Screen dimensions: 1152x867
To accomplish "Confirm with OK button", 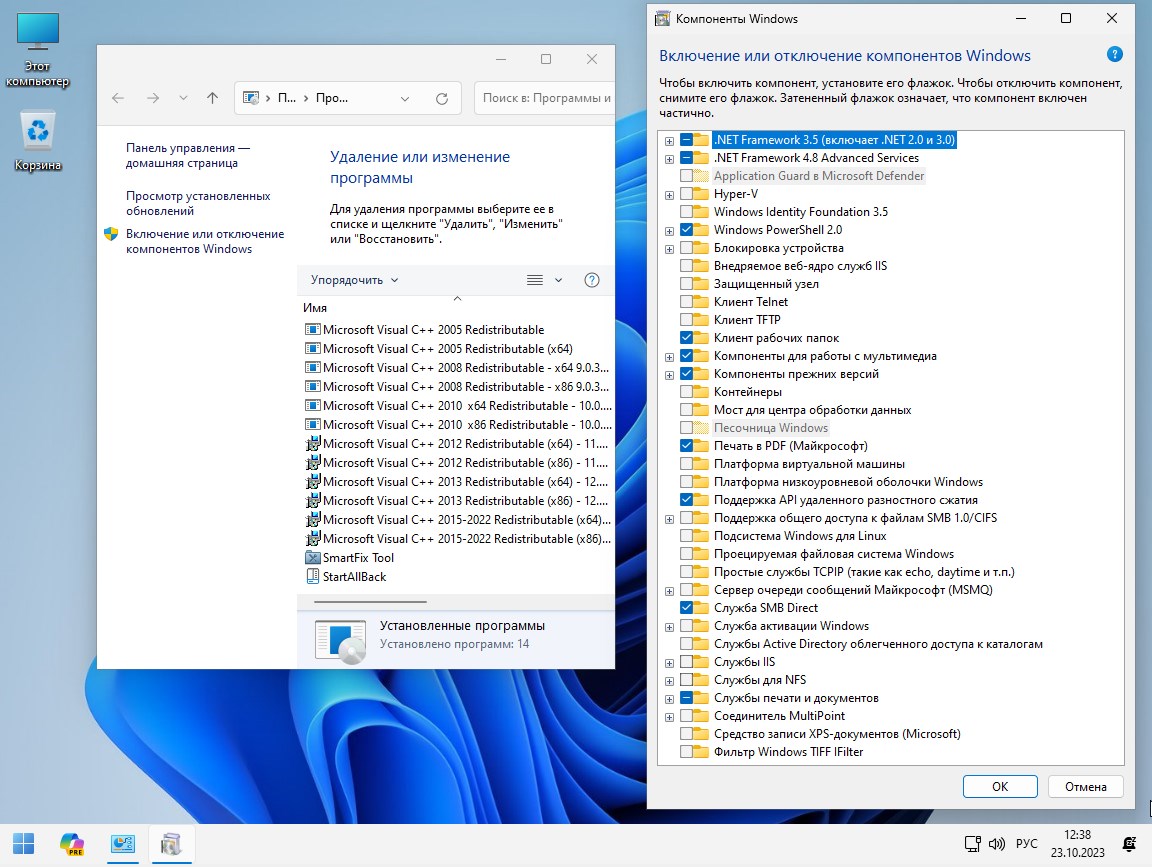I will (1000, 786).
